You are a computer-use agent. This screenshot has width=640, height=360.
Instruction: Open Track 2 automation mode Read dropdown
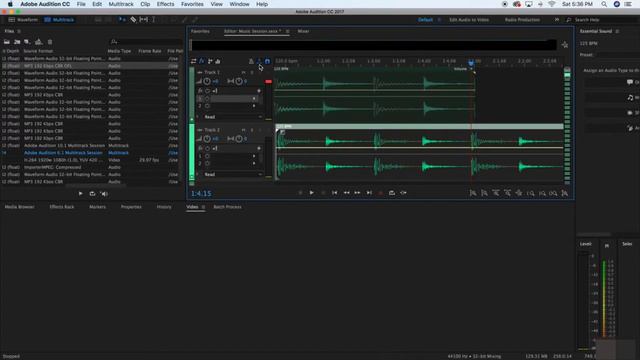(x=233, y=174)
